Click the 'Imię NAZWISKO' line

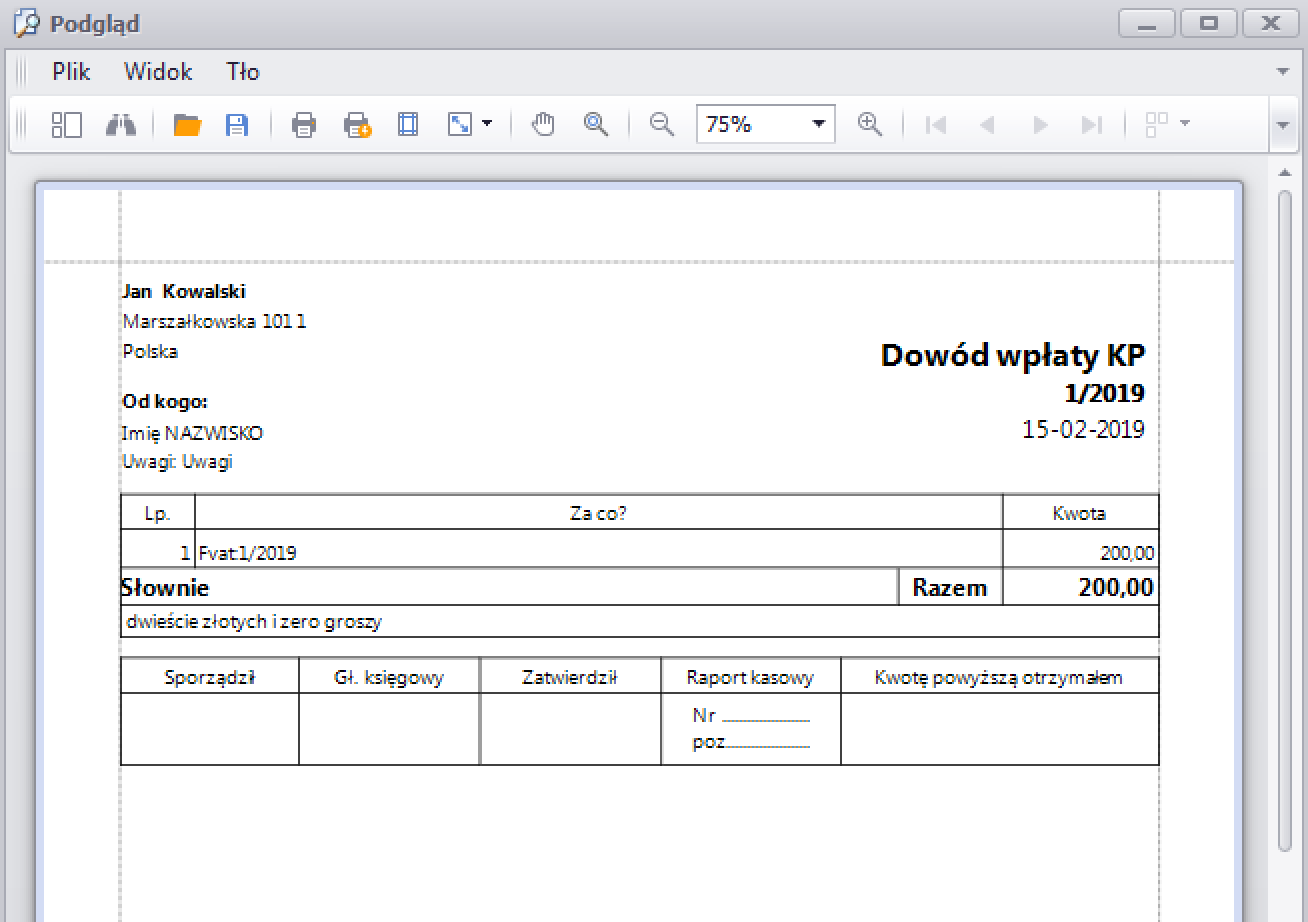[x=192, y=433]
